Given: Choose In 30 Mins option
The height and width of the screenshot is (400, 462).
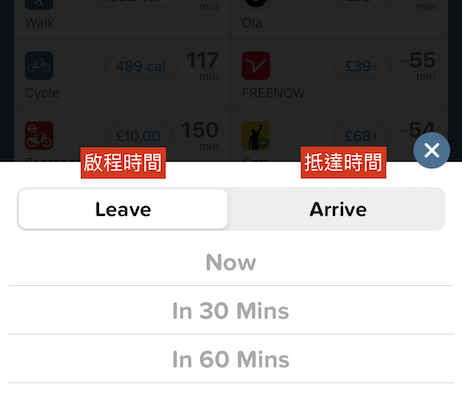Looking at the screenshot, I should 231,310.
